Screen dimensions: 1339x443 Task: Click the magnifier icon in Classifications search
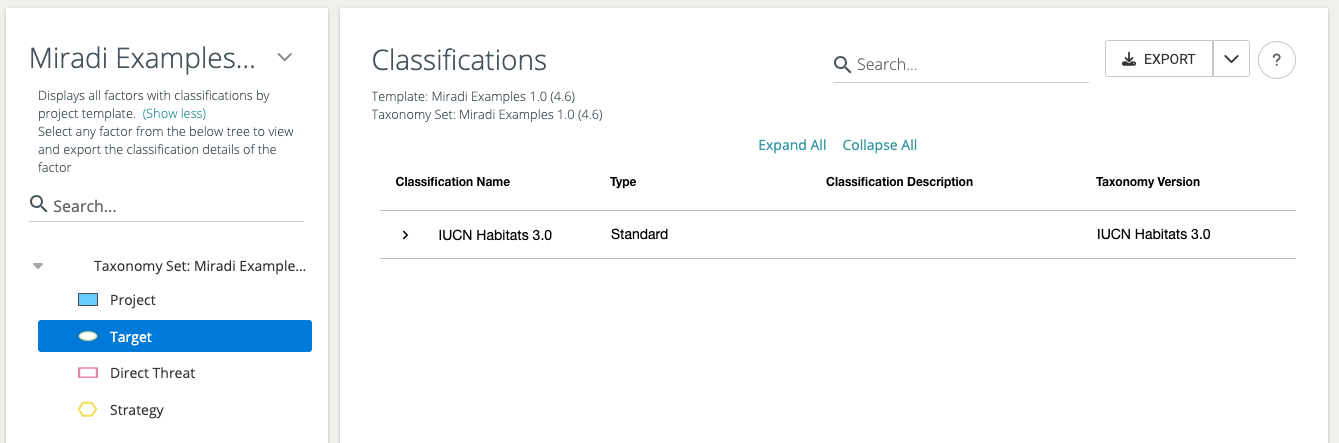(843, 64)
